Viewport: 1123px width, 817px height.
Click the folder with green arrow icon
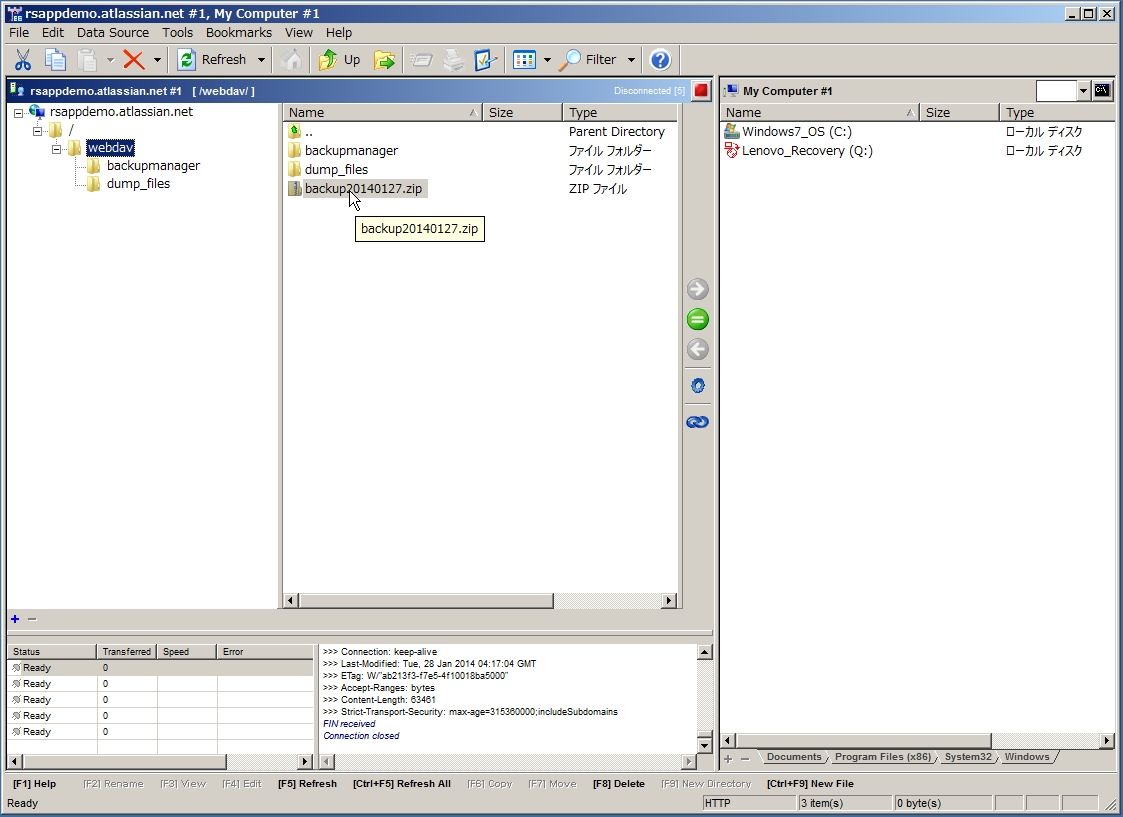[384, 60]
